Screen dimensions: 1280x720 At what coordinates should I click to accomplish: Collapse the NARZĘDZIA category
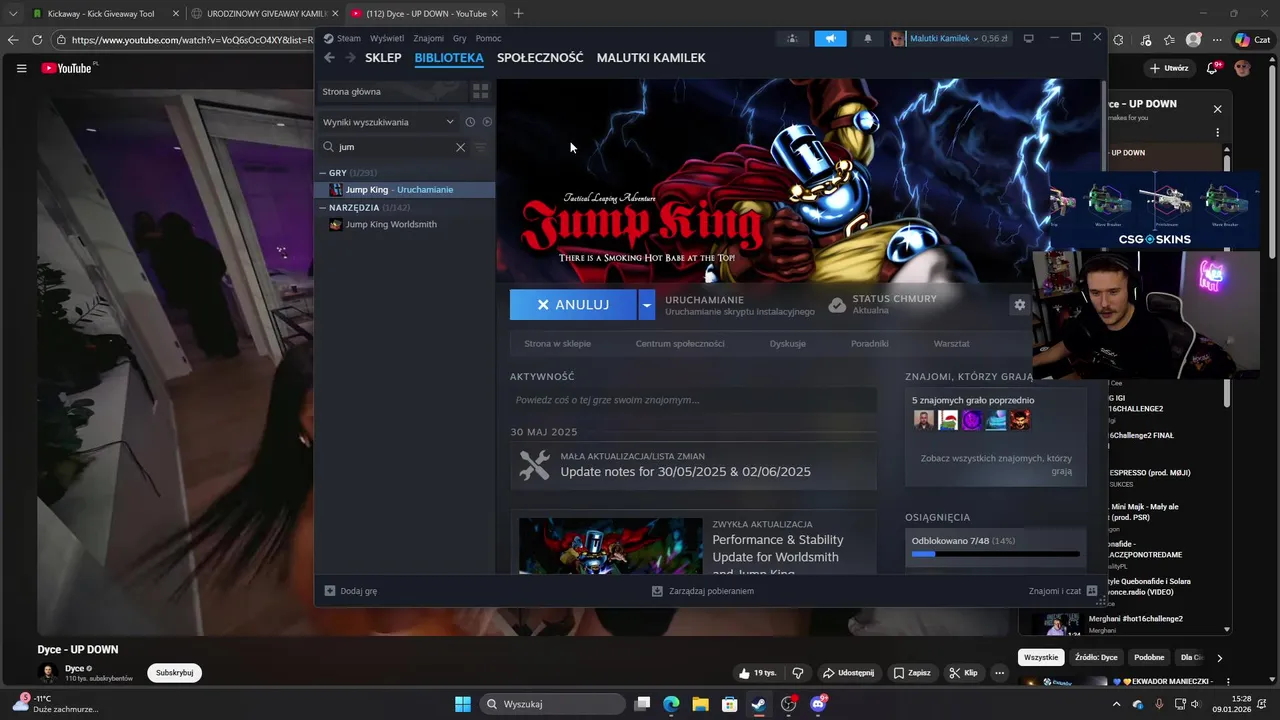pos(323,208)
